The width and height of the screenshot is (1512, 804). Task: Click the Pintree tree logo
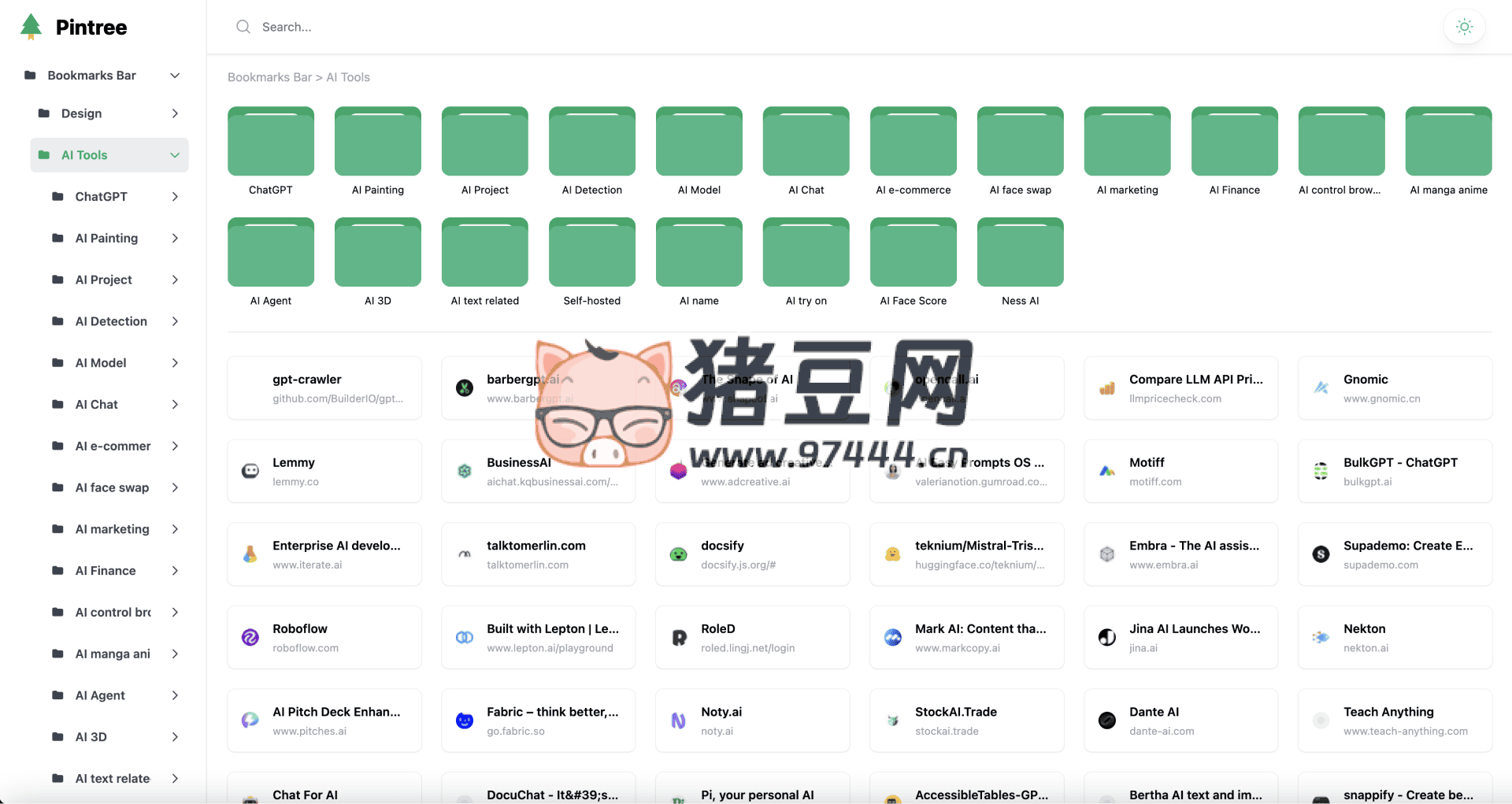(x=31, y=27)
